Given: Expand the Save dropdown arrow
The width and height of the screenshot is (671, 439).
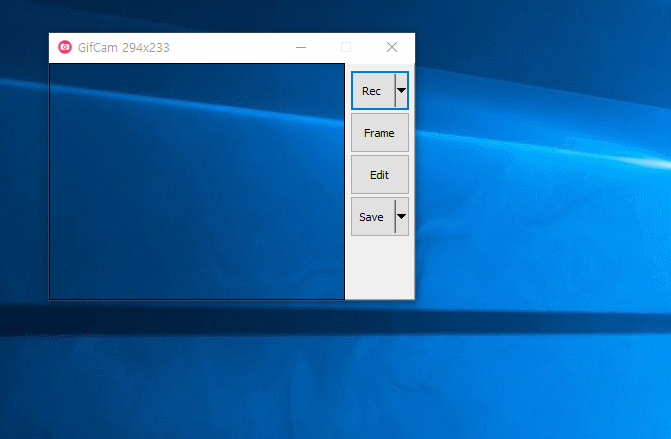Looking at the screenshot, I should pyautogui.click(x=402, y=217).
